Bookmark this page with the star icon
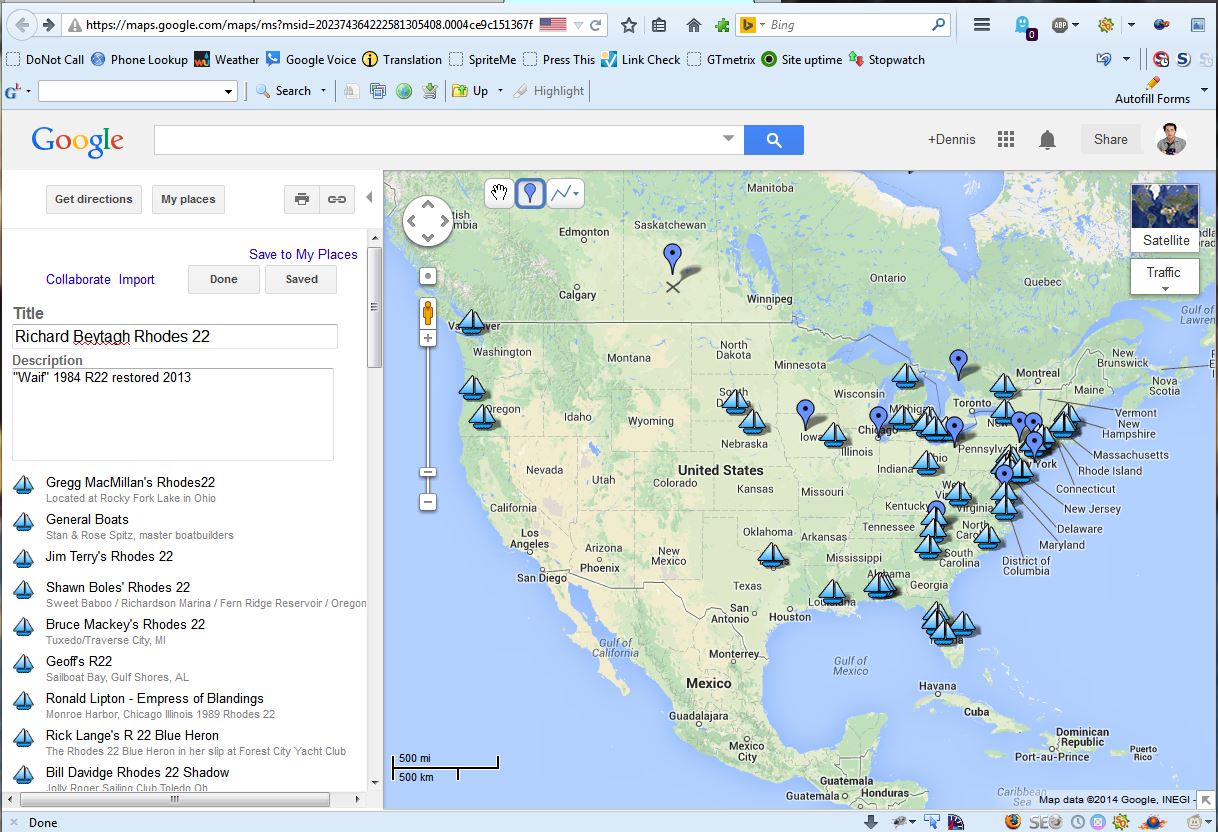This screenshot has height=832, width=1218. coord(628,24)
